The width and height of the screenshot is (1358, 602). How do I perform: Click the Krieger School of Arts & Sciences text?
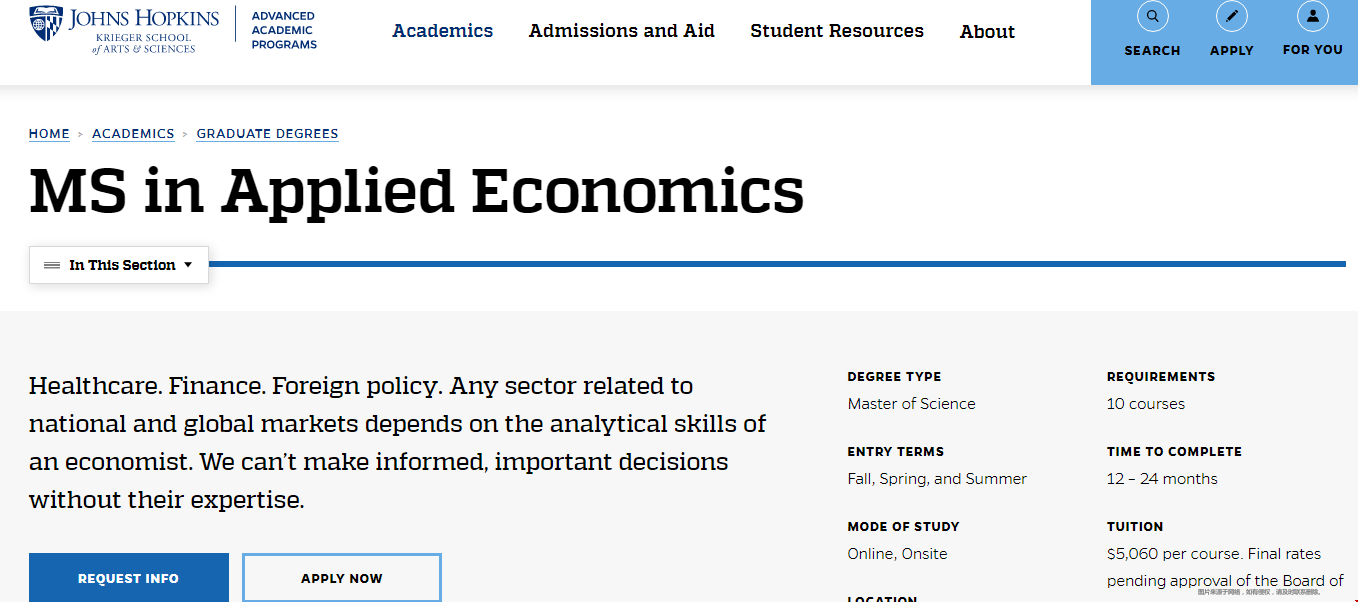[144, 43]
